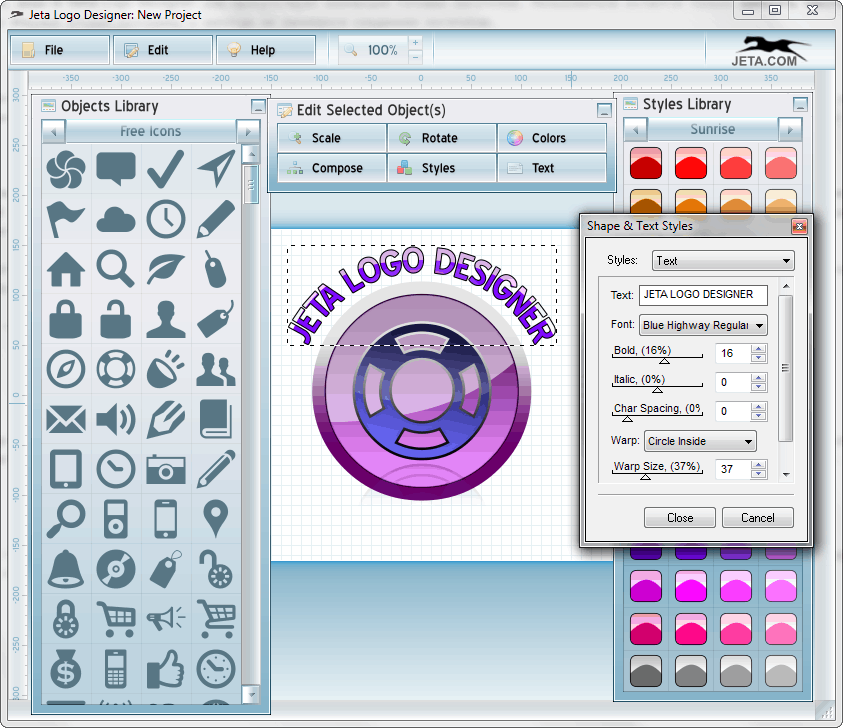Choose the megaphone icon
Viewport: 843px width, 728px height.
pos(166,618)
